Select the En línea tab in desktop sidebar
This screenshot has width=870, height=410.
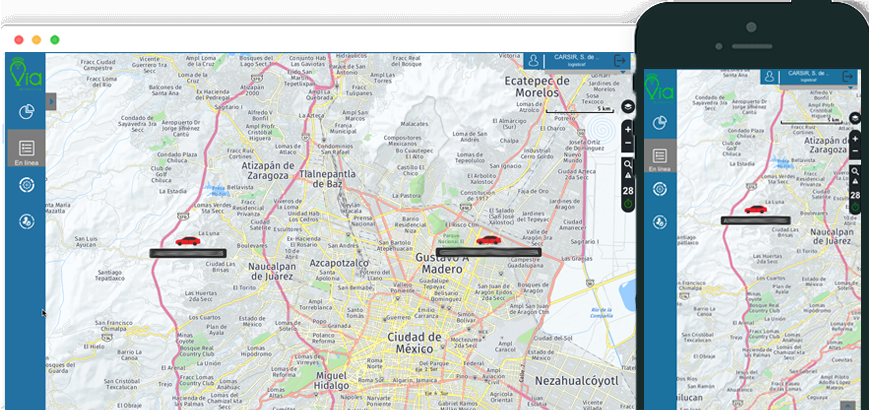[26, 150]
